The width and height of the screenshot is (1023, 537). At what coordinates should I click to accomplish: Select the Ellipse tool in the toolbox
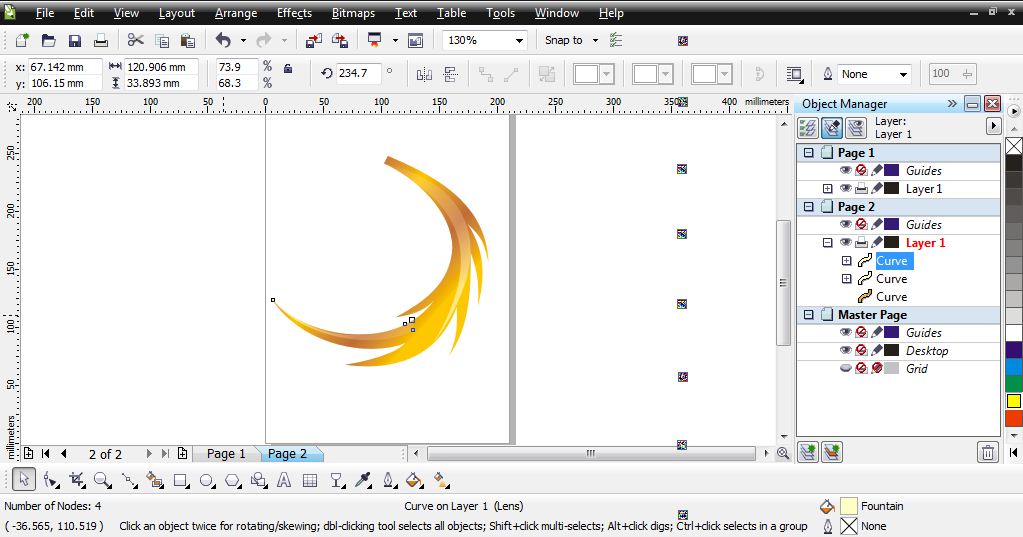point(207,481)
